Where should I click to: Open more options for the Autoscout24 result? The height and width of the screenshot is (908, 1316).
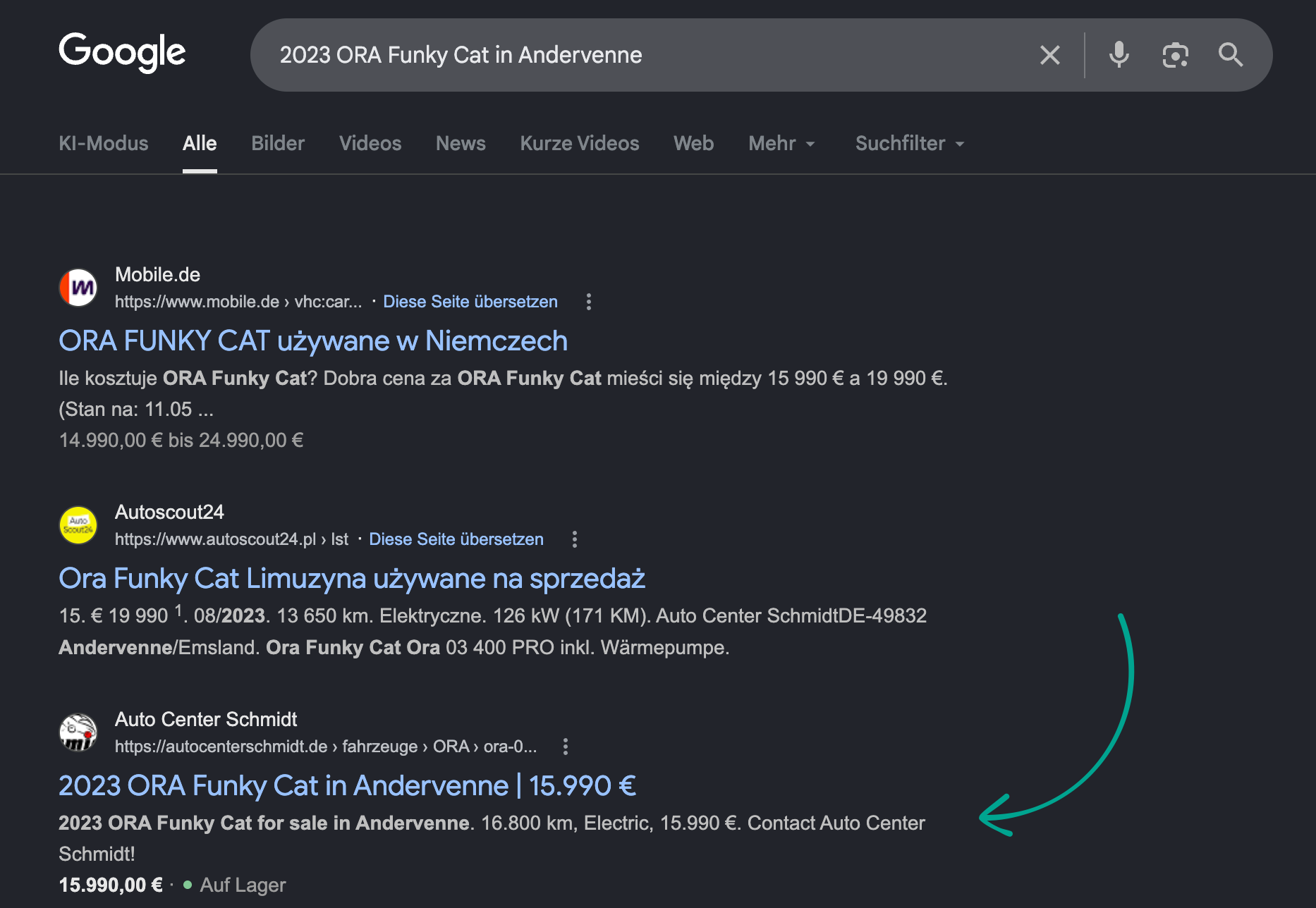click(x=575, y=539)
